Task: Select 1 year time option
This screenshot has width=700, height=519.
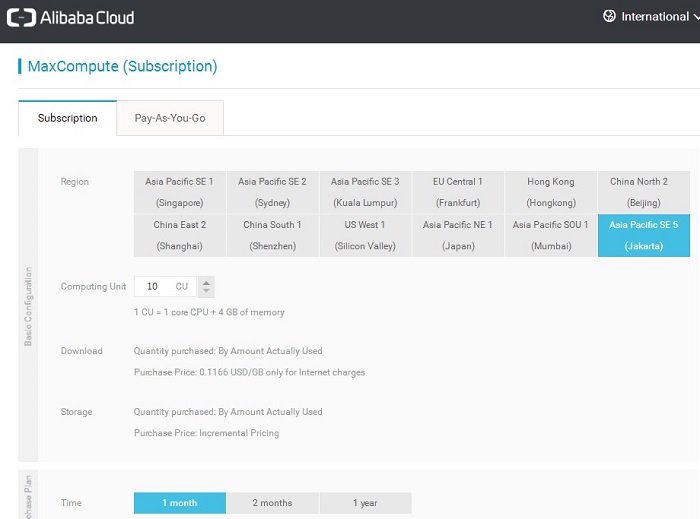Action: [x=365, y=503]
